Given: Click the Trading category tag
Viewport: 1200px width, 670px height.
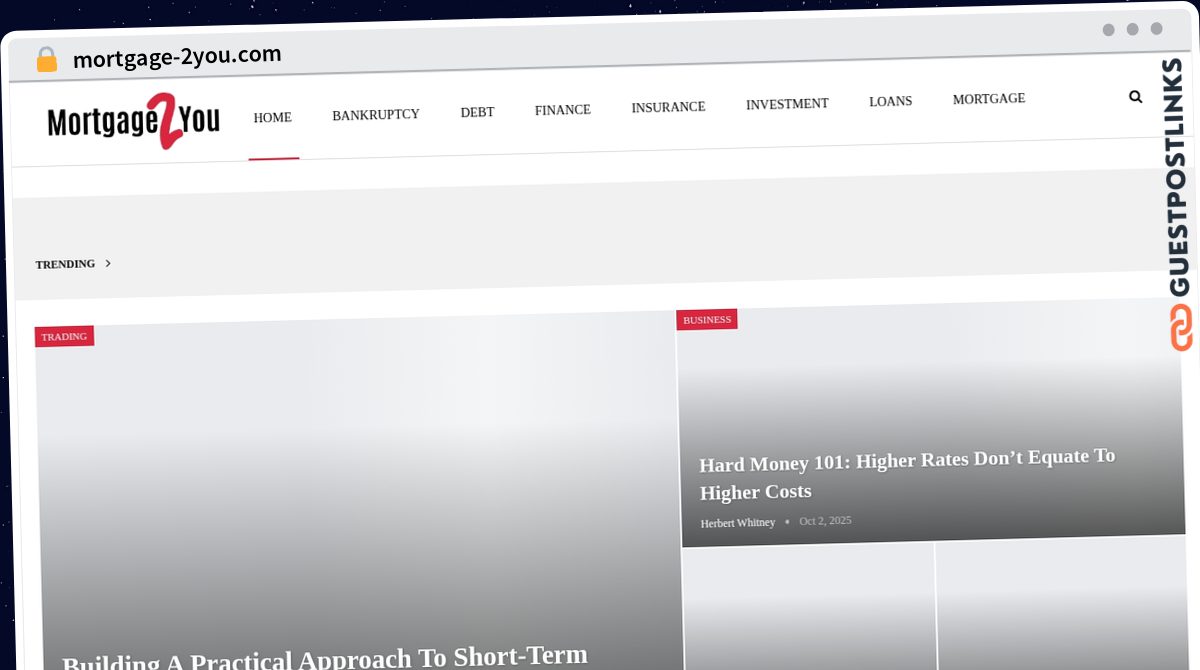Looking at the screenshot, I should pyautogui.click(x=64, y=336).
